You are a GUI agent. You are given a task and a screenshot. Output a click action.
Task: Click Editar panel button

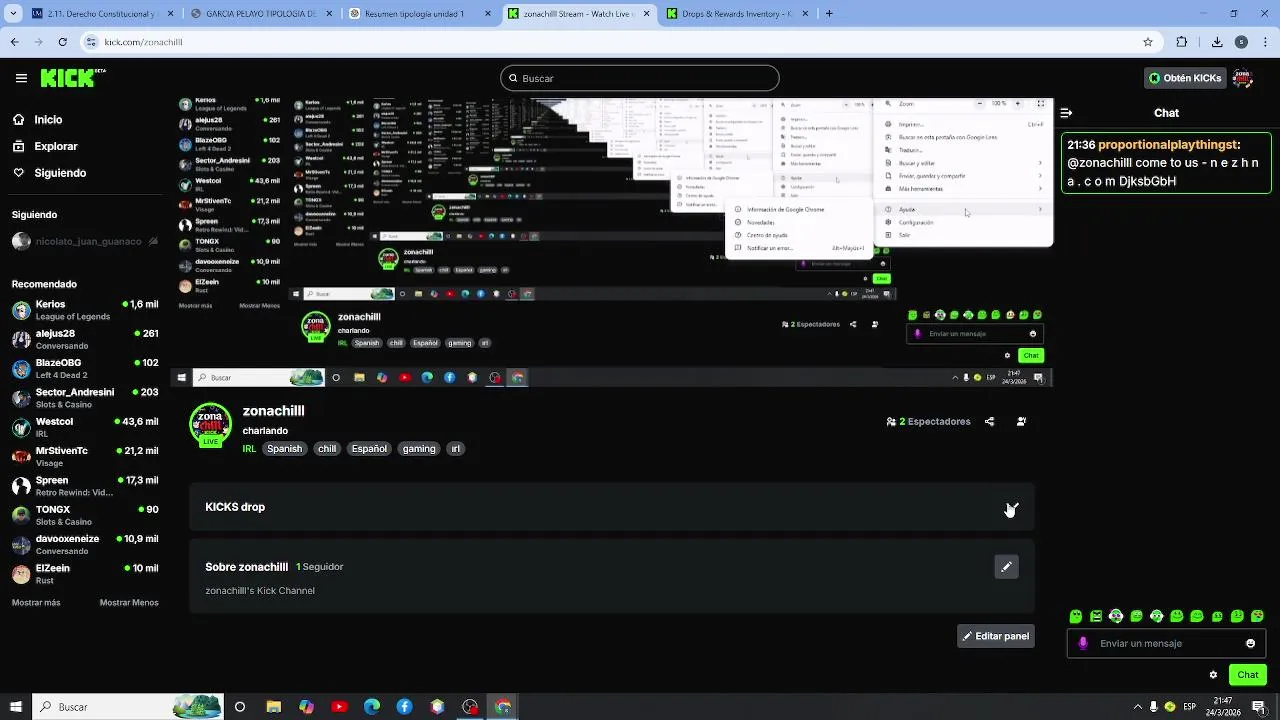pos(996,636)
